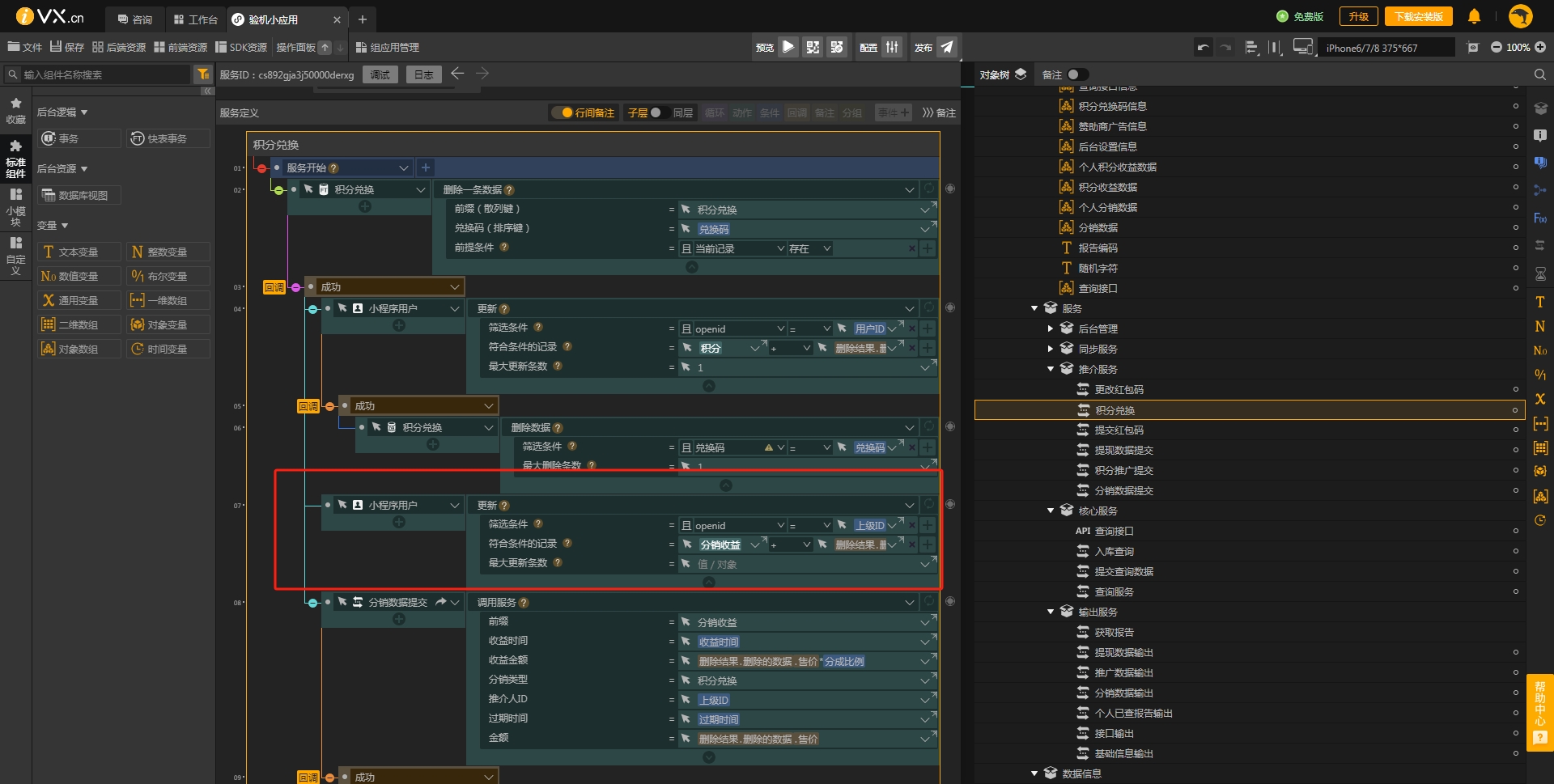Click the 组应用管理 button
Viewport: 1554px width, 784px height.
click(388, 47)
